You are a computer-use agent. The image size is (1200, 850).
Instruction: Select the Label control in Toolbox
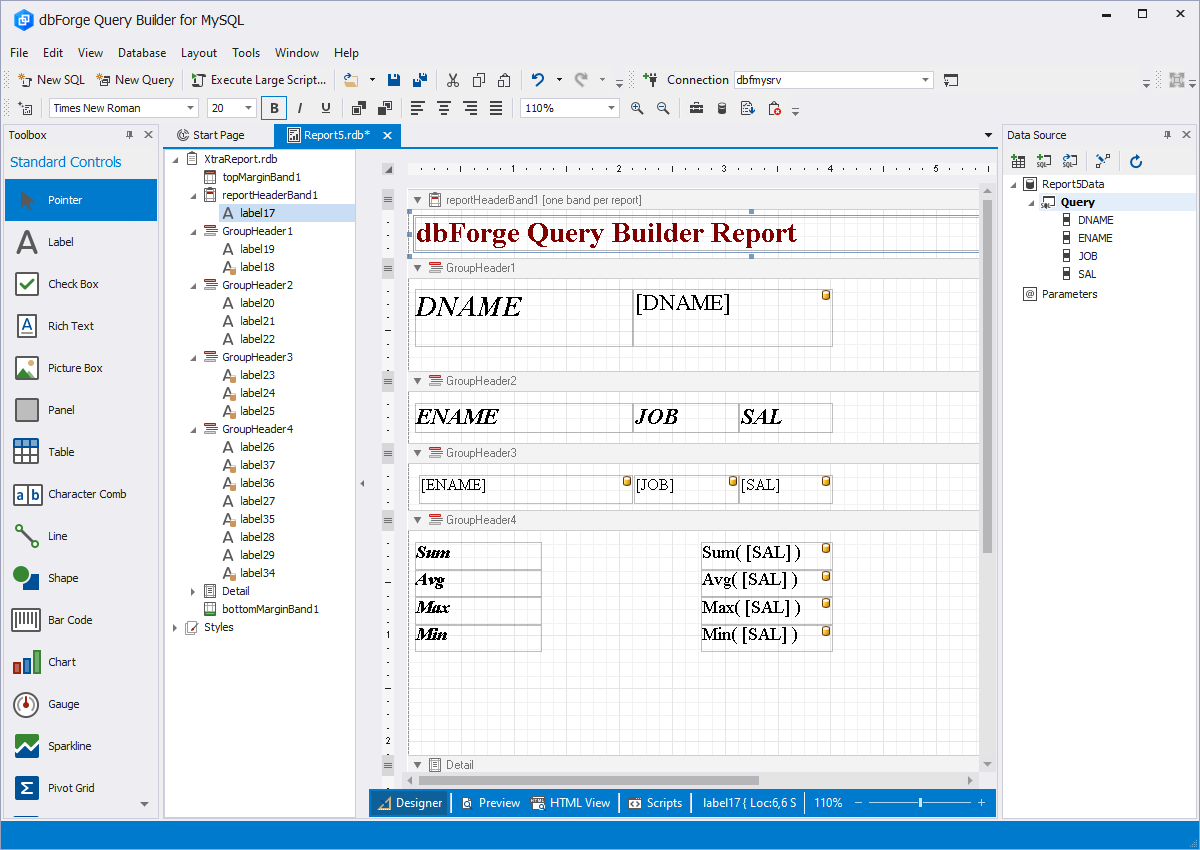(x=81, y=242)
